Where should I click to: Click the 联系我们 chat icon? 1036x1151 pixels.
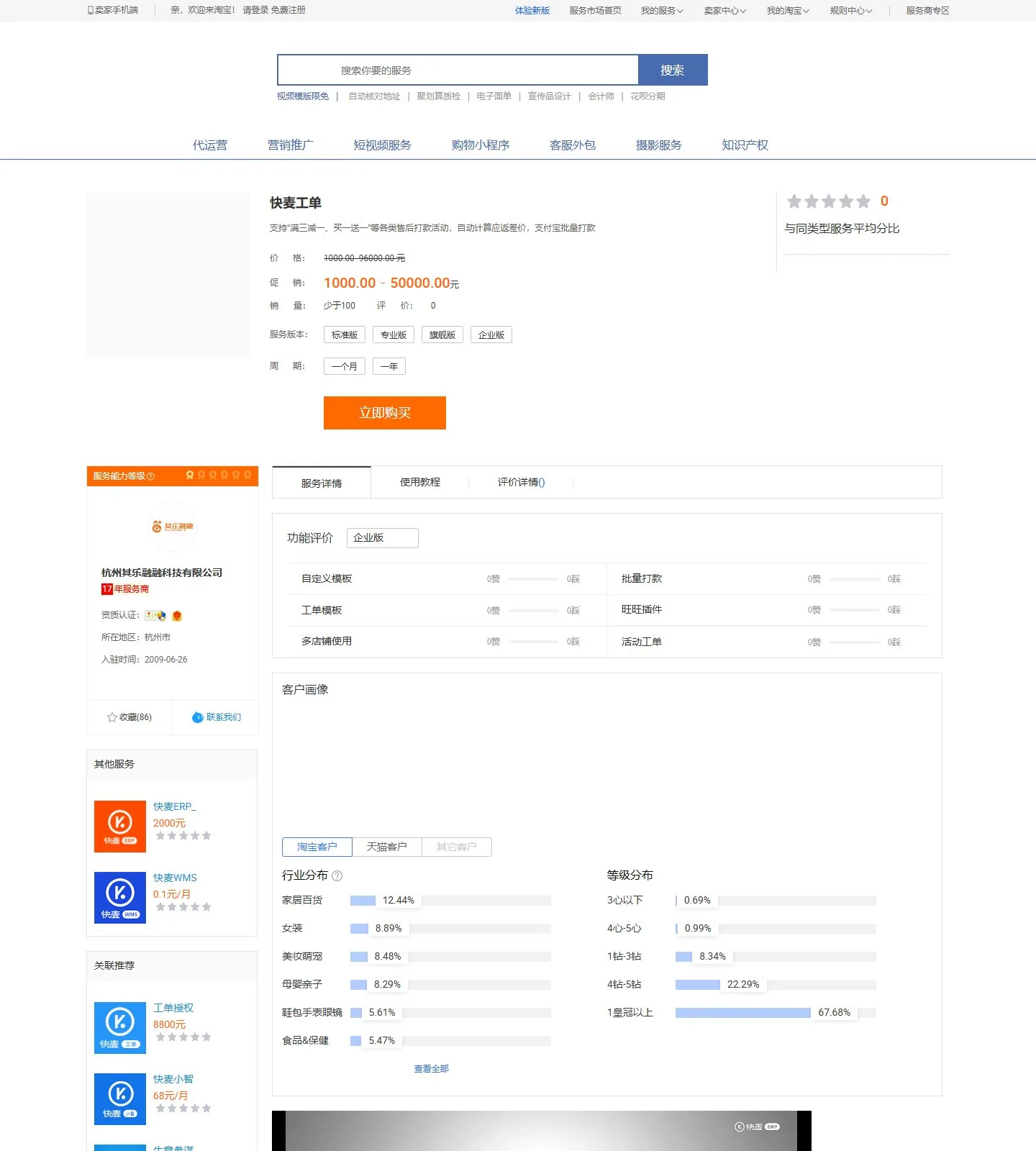tap(198, 717)
